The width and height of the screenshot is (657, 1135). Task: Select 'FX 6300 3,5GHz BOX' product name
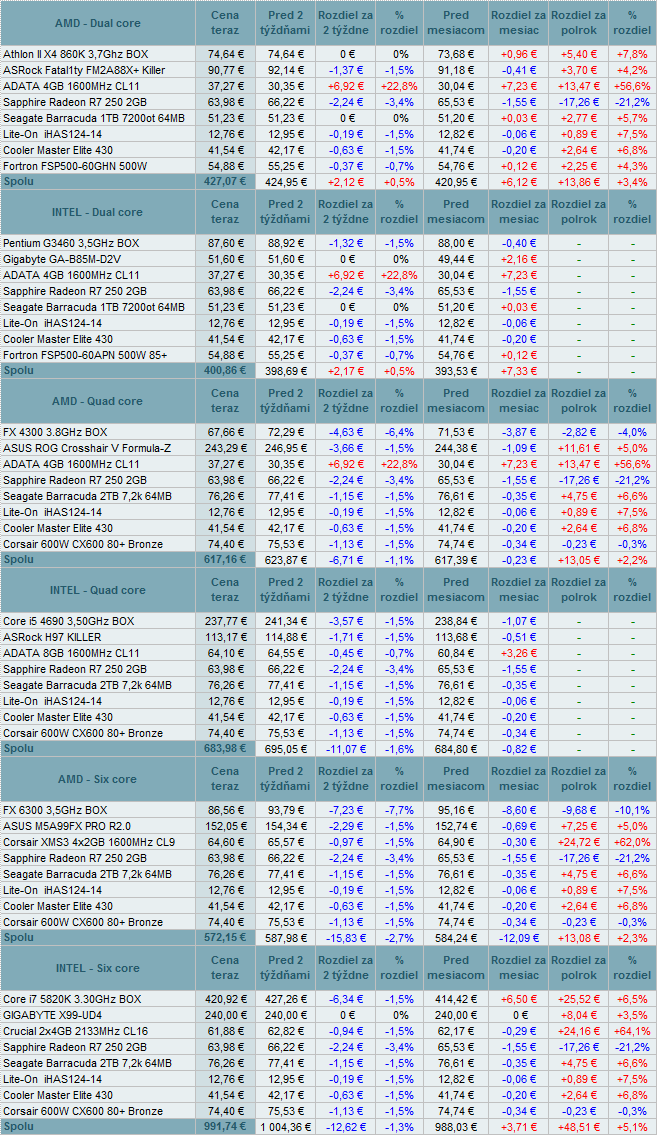click(x=55, y=810)
